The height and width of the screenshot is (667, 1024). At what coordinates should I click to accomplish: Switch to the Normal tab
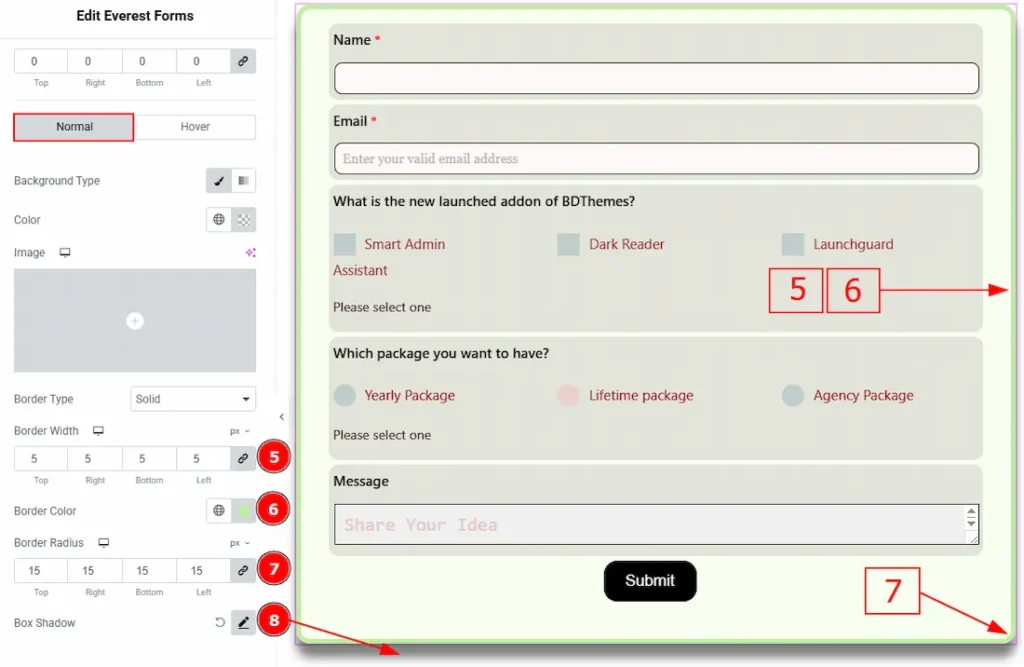pyautogui.click(x=74, y=127)
